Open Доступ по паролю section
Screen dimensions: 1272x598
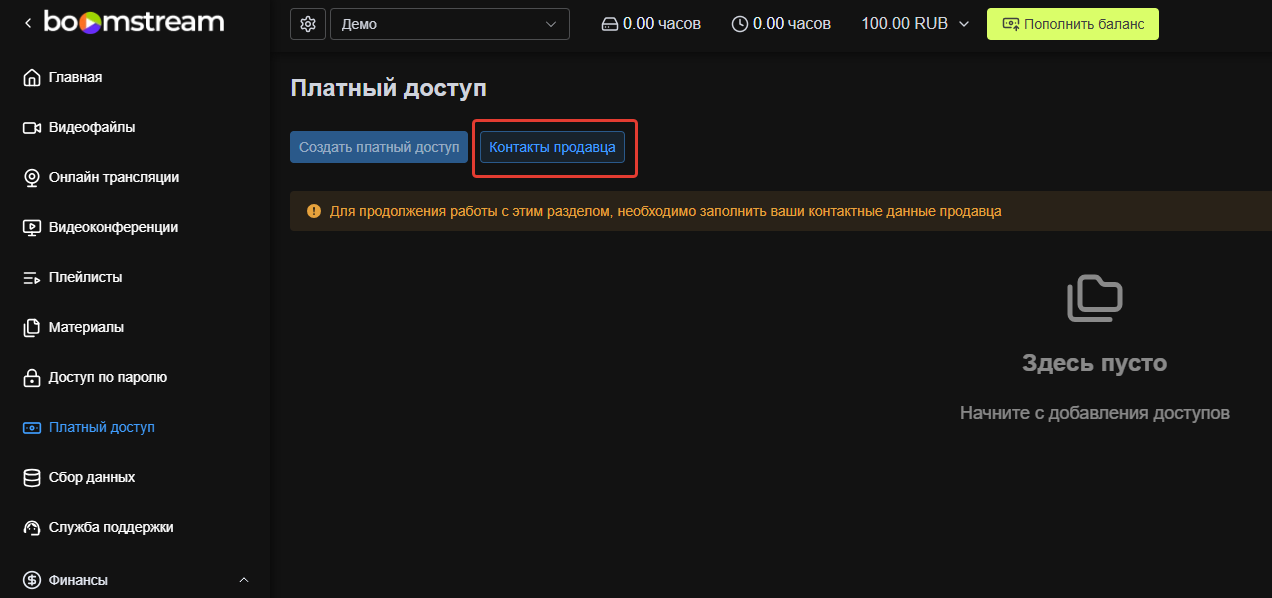coord(108,377)
